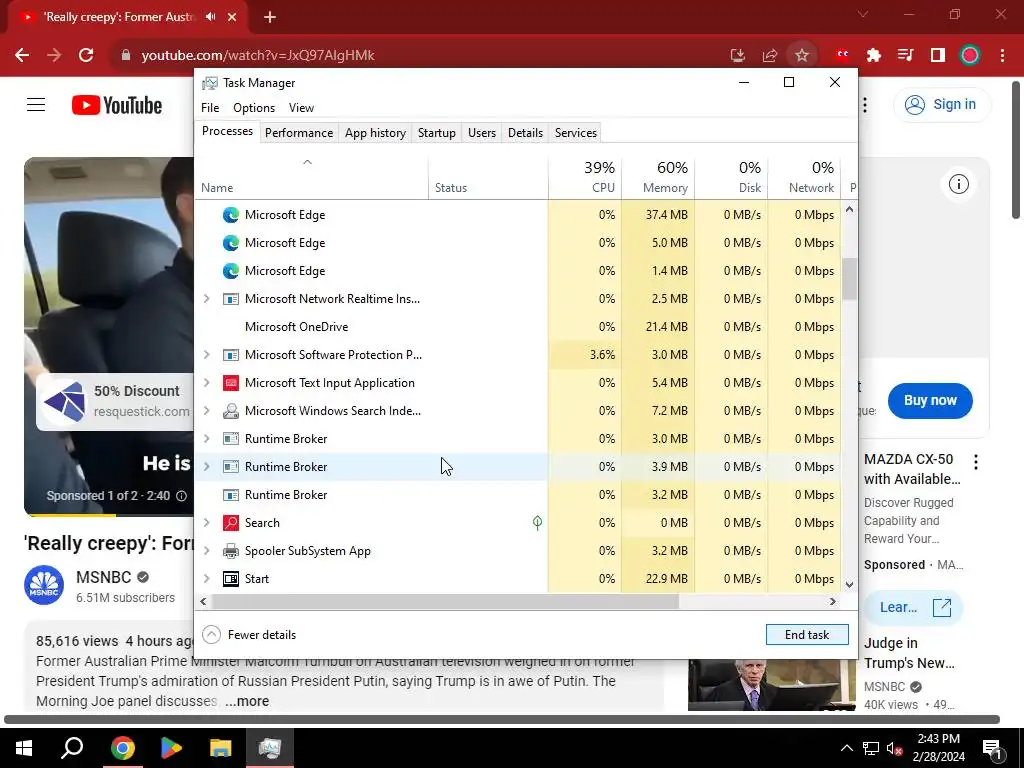This screenshot has width=1024, height=768.
Task: Click the info icon on the ad panel
Action: (x=958, y=184)
